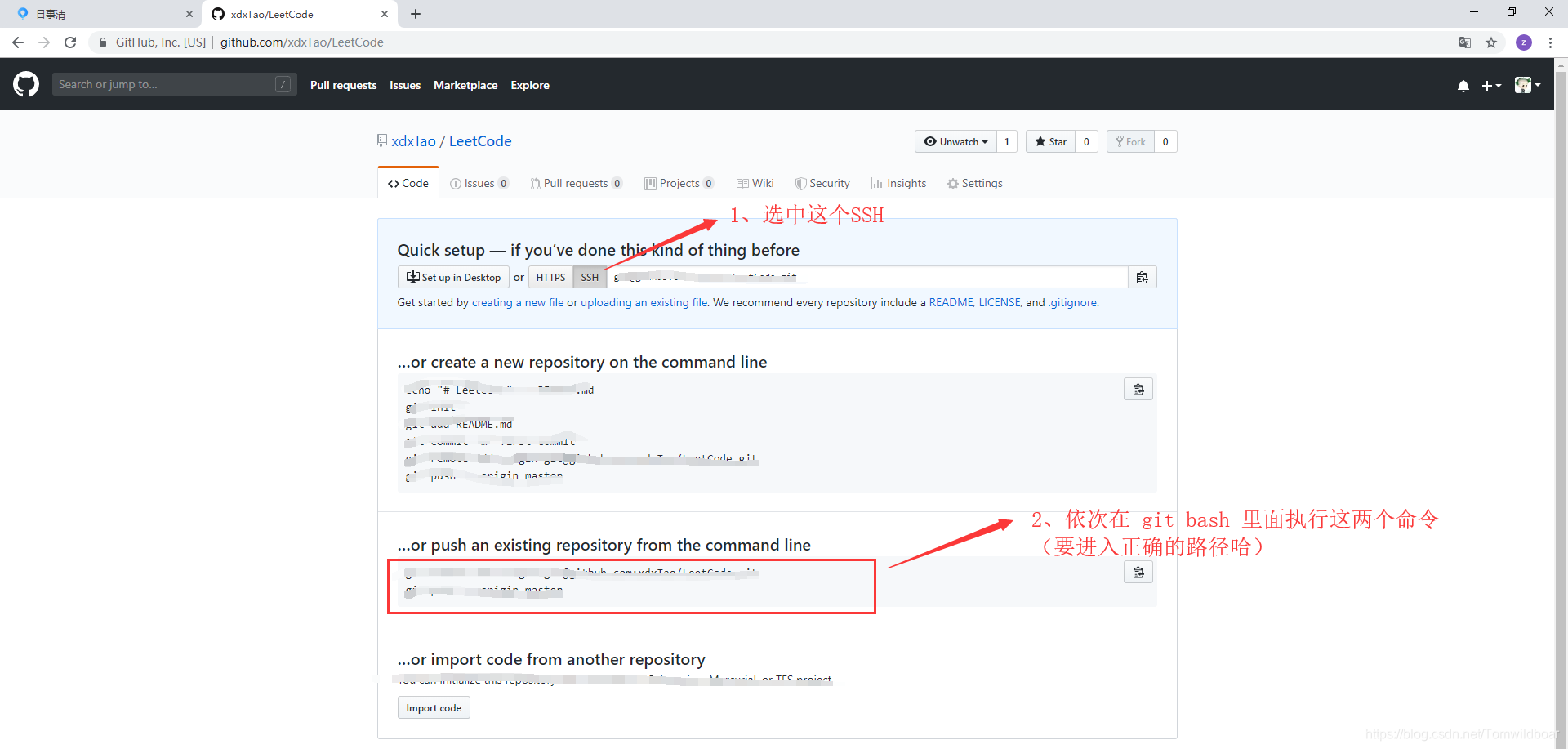Open the Wiki tab
1568x749 pixels.
pos(755,183)
